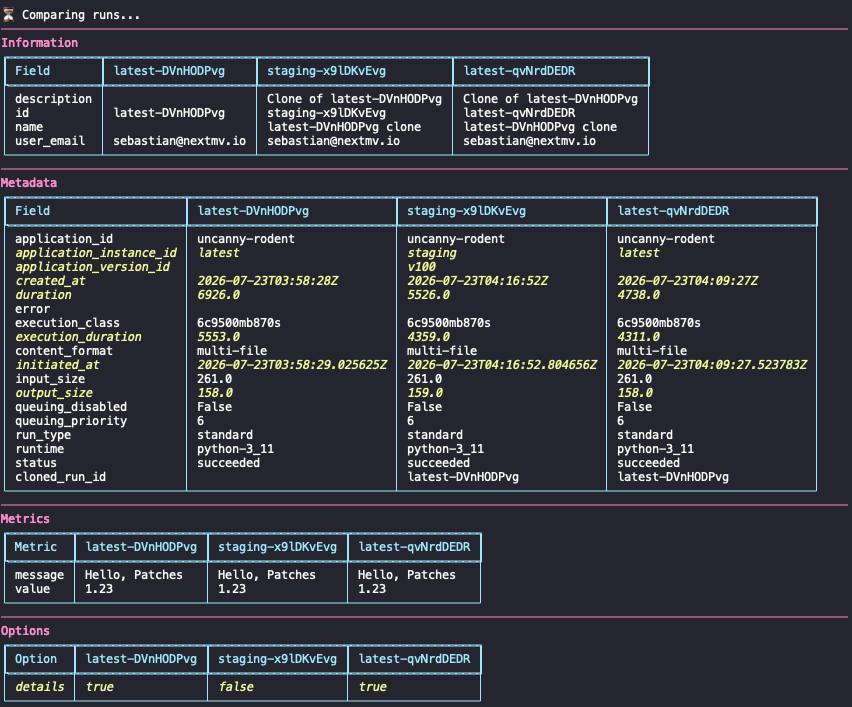The height and width of the screenshot is (707, 852).
Task: Click the 'user_email' field label
Action: [x=50, y=141]
